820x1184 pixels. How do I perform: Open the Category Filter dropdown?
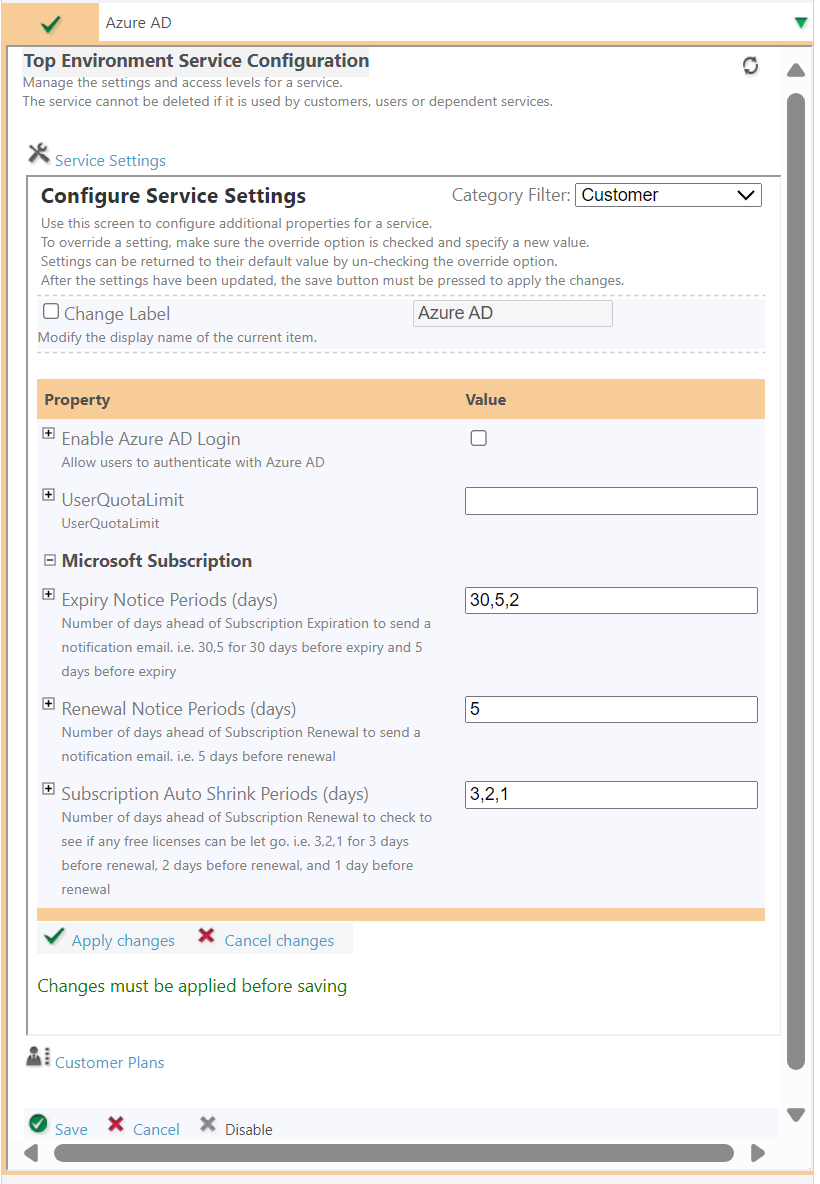[668, 195]
